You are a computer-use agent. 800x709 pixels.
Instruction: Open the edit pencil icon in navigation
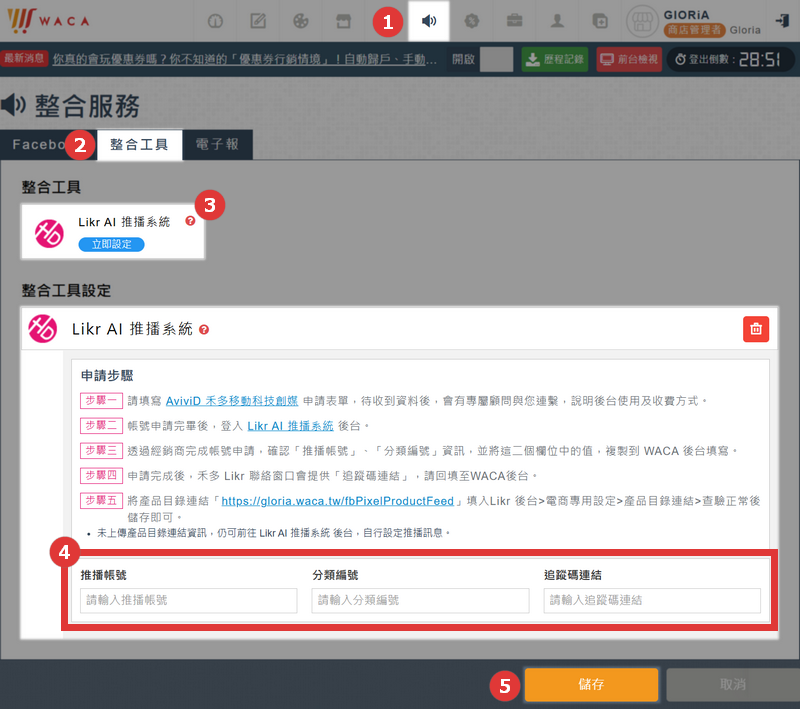(x=258, y=21)
